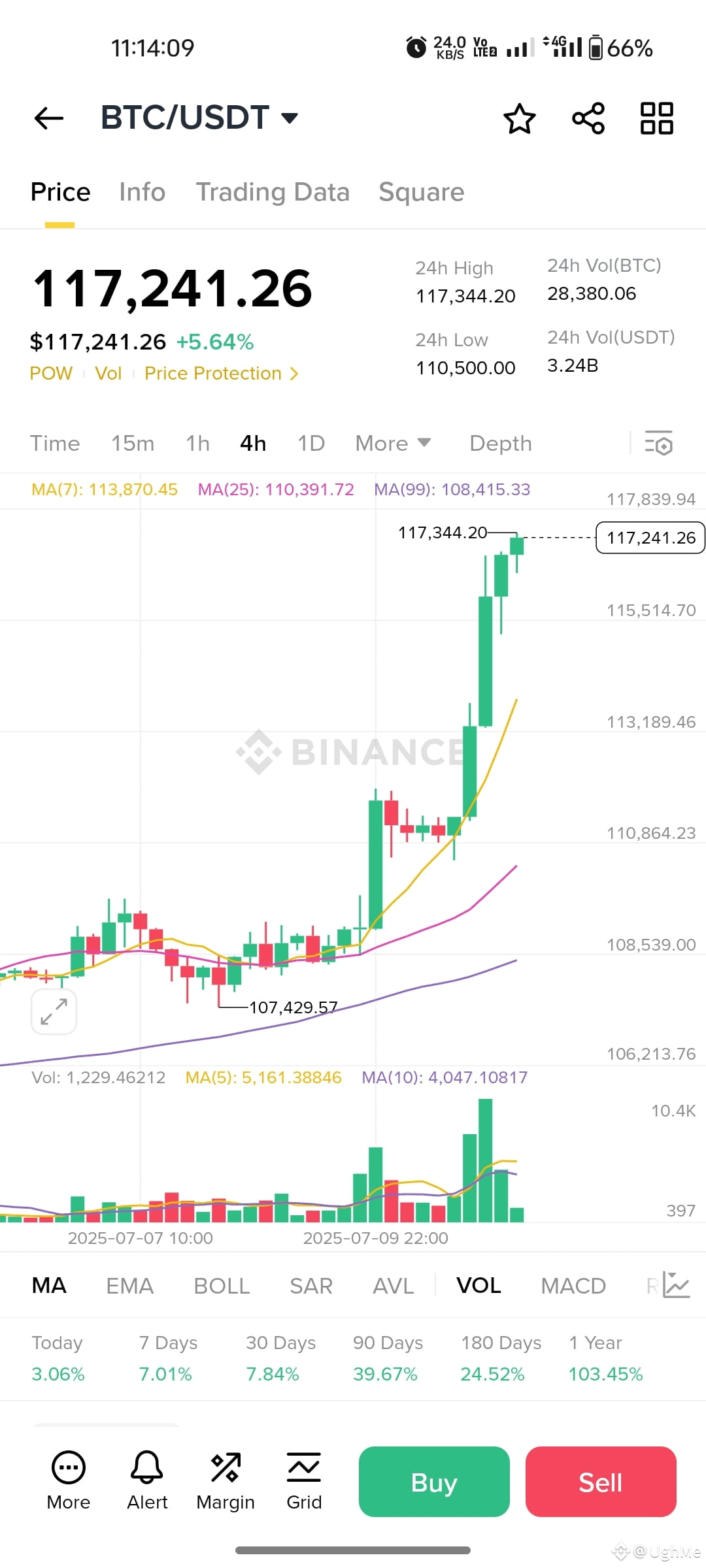Tap the green Buy button
This screenshot has height=1568, width=706.
click(x=434, y=1482)
